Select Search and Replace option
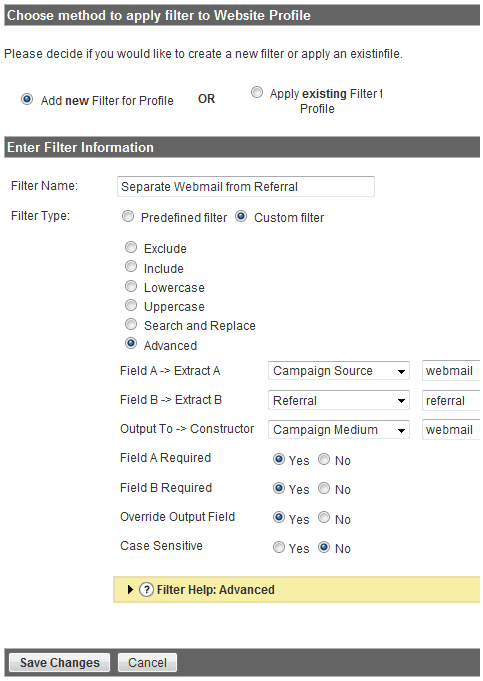483x681 pixels. 131,324
